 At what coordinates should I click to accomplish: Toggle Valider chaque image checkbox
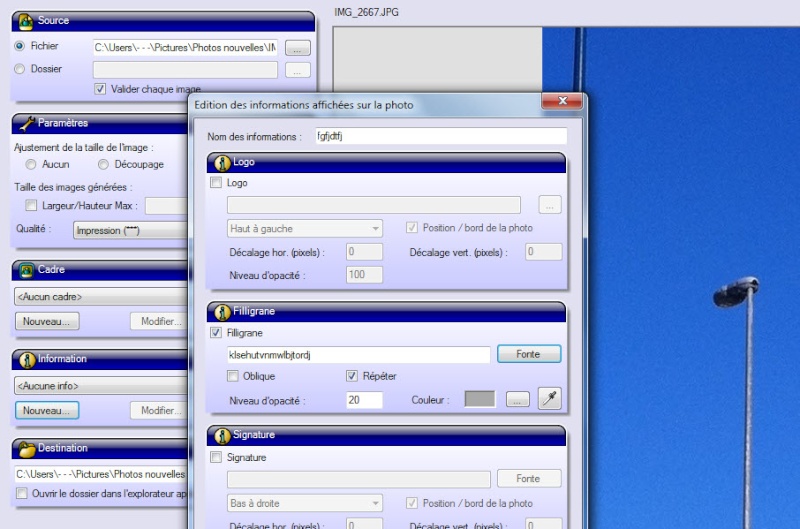(100, 89)
